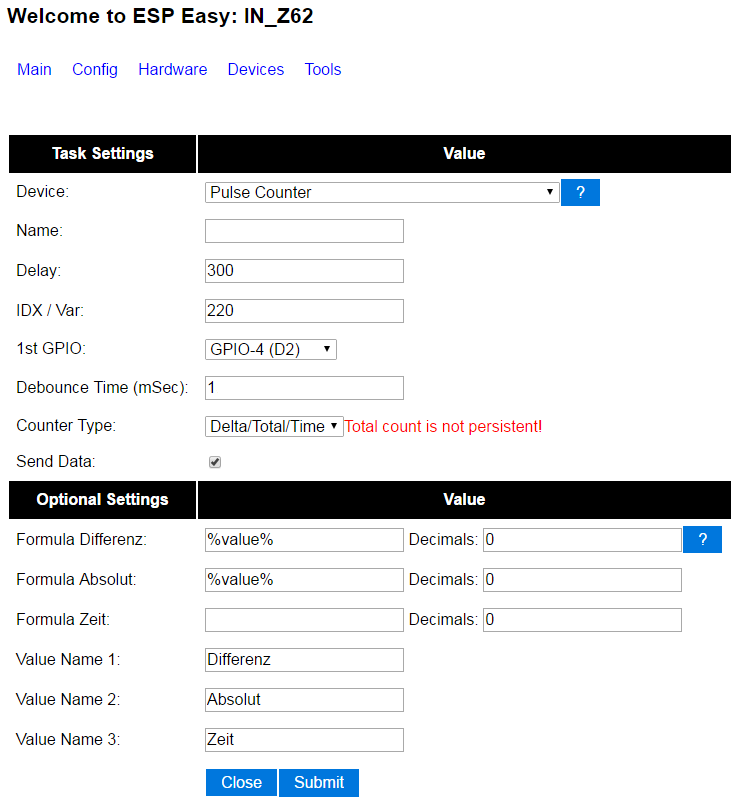750x807 pixels.
Task: Select the IDX / Var input field
Action: point(304,311)
